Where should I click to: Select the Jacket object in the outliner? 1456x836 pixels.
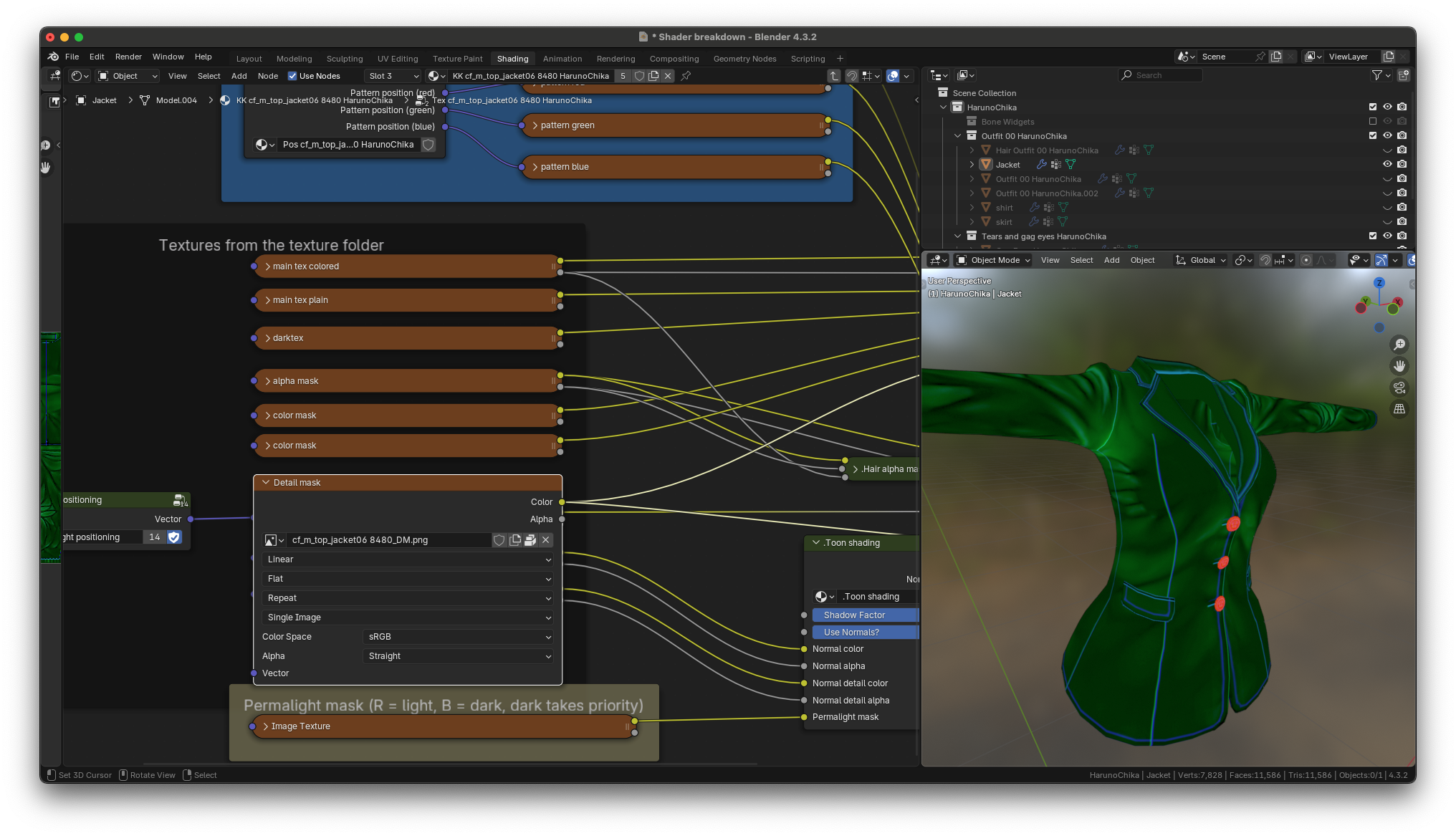point(1007,165)
